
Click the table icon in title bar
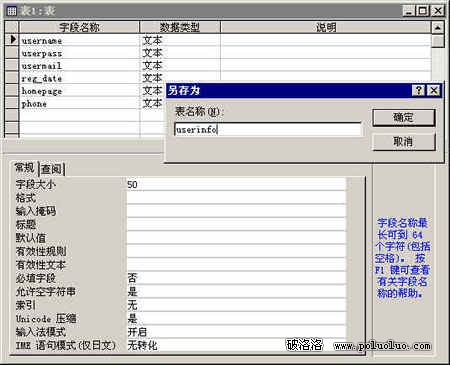pos(11,11)
